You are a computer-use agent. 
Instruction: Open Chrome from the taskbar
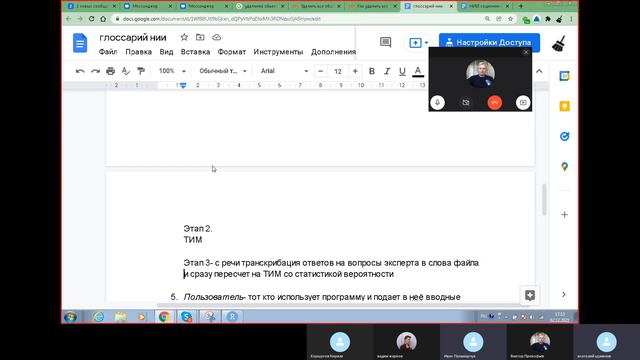click(164, 317)
